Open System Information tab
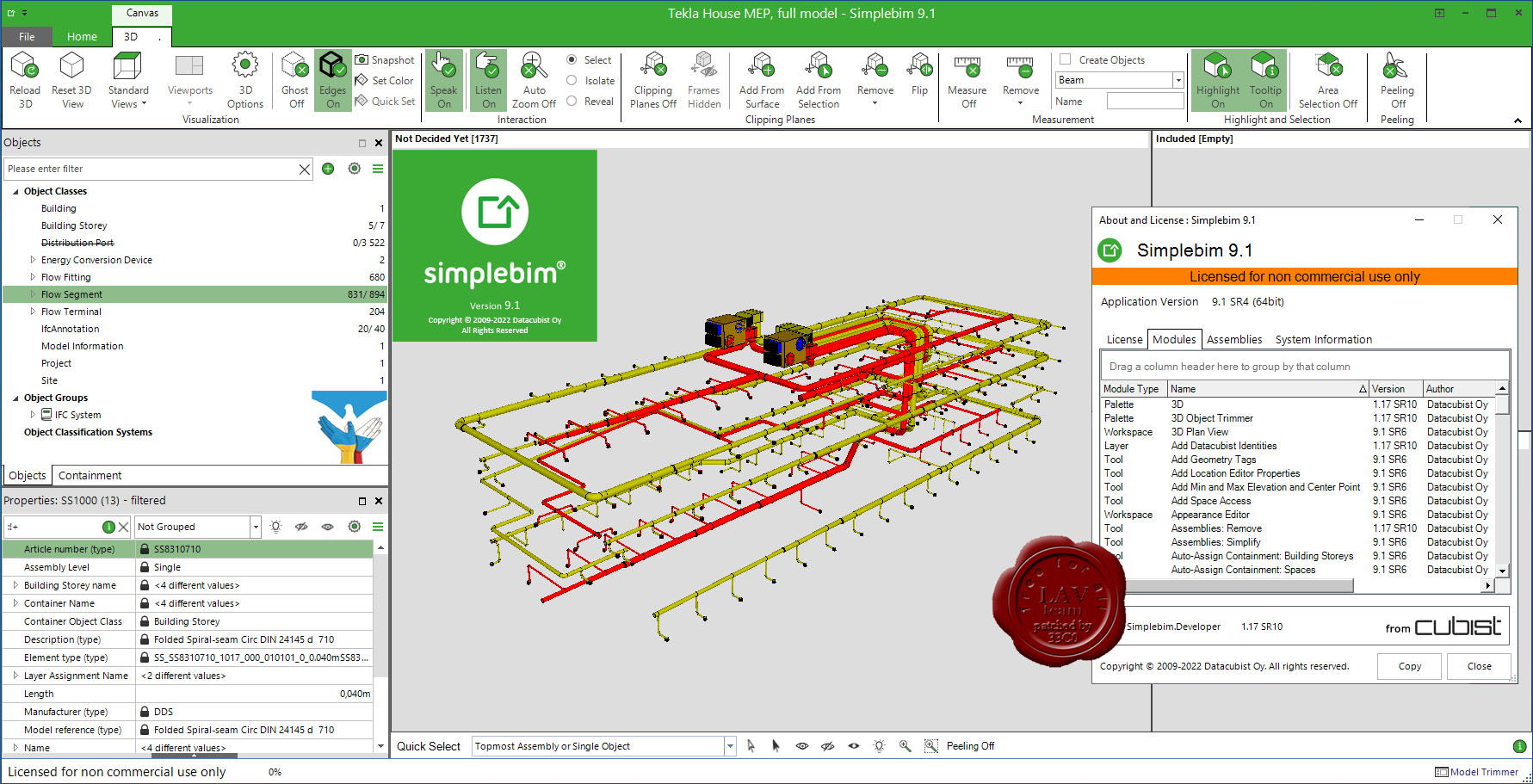The height and width of the screenshot is (784, 1533). (x=1324, y=339)
